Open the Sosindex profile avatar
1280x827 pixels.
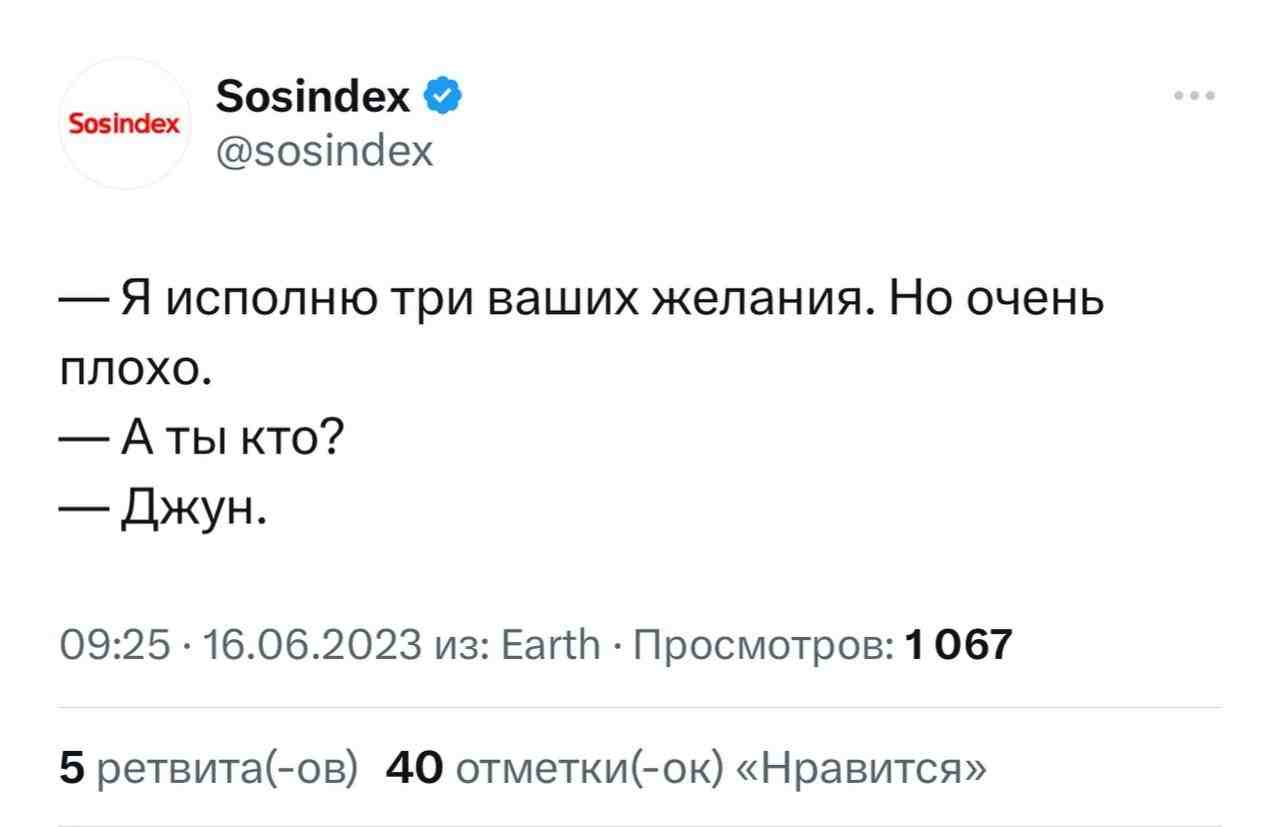tap(123, 124)
